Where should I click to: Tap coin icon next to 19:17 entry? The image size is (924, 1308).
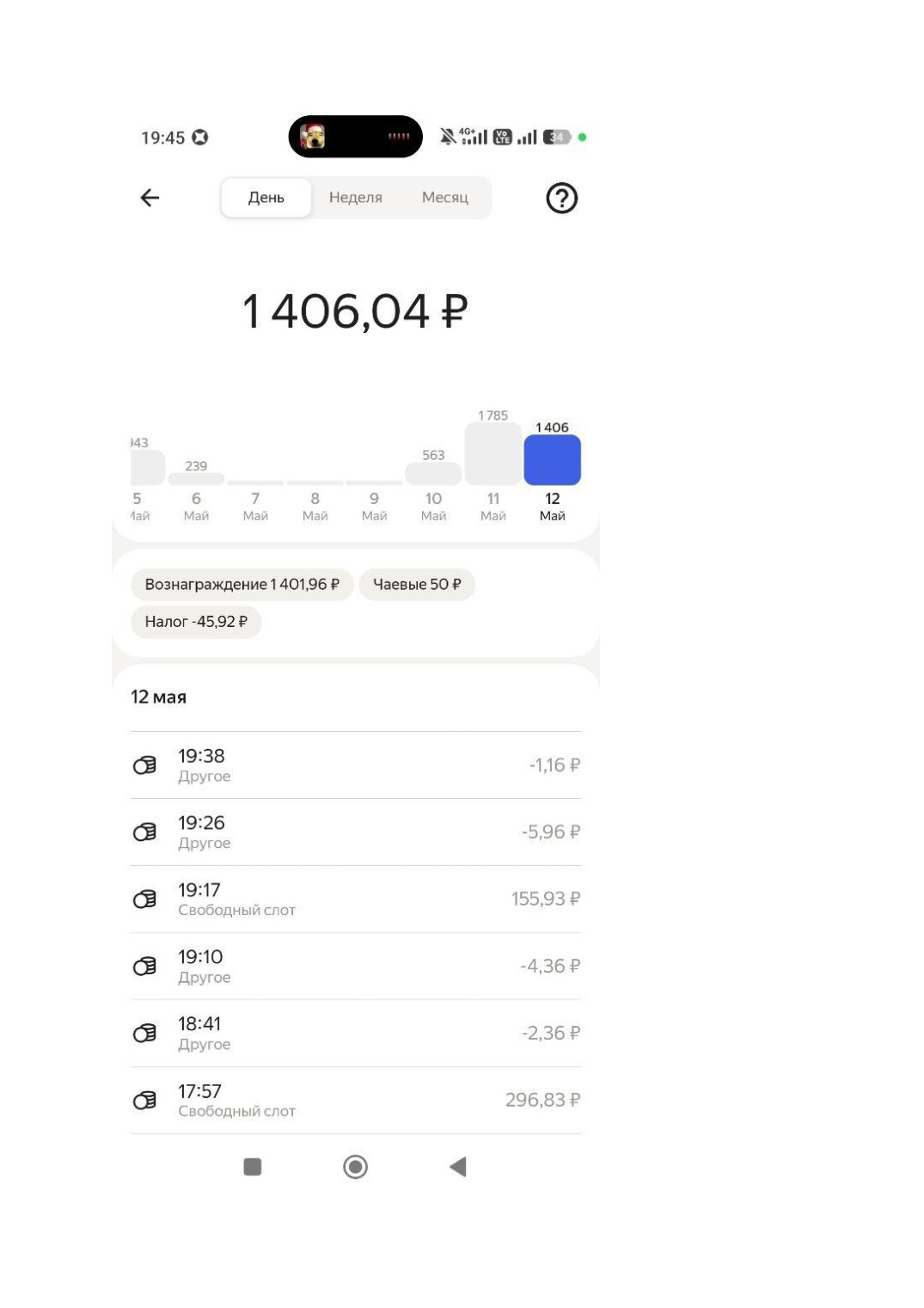(144, 900)
